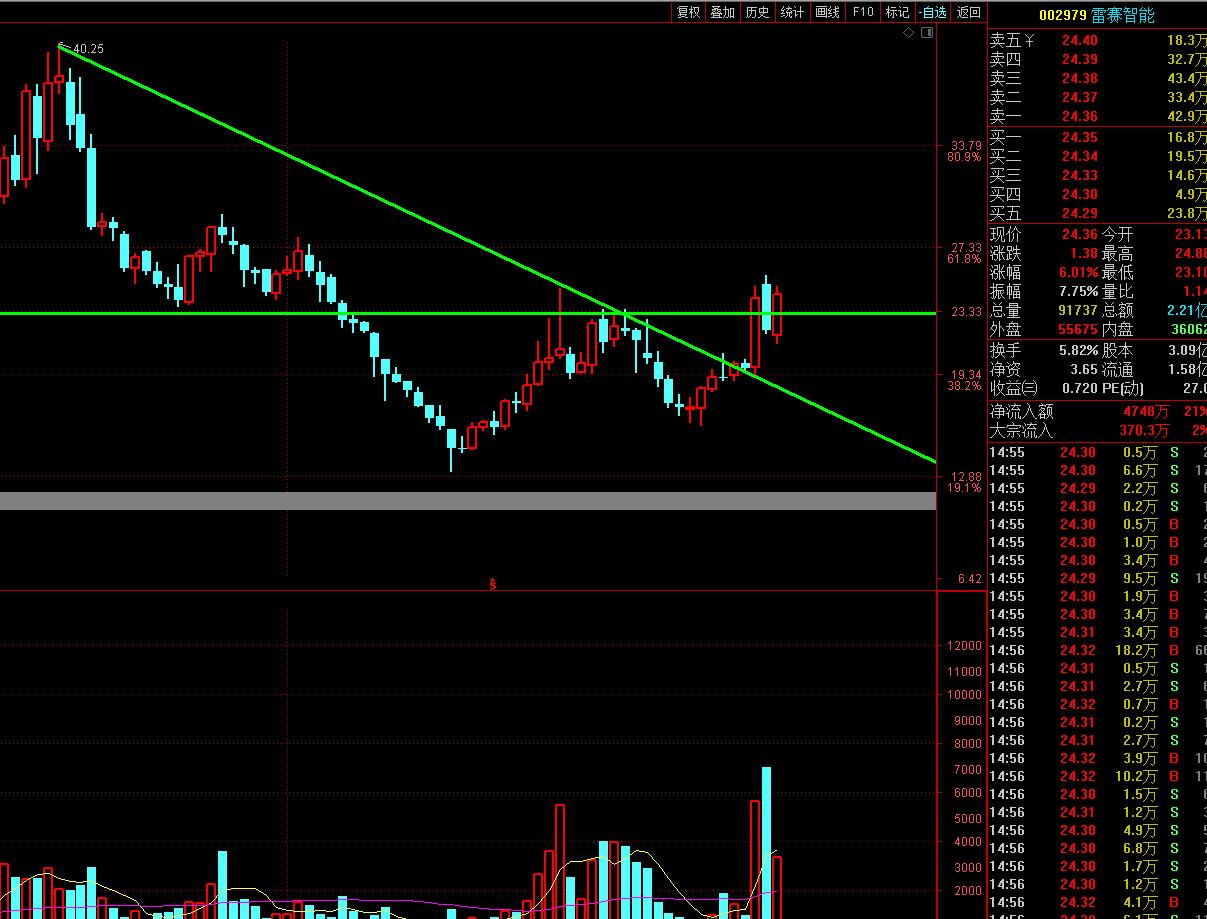Image resolution: width=1207 pixels, height=919 pixels.
Task: Activate the 画线 line drawing tool
Action: click(827, 12)
